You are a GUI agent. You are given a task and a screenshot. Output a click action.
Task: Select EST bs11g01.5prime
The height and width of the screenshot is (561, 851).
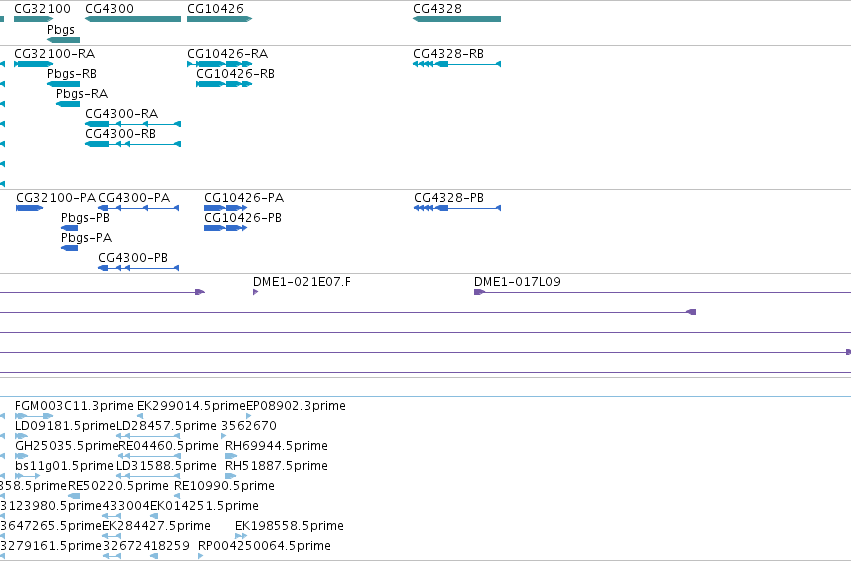coord(65,466)
